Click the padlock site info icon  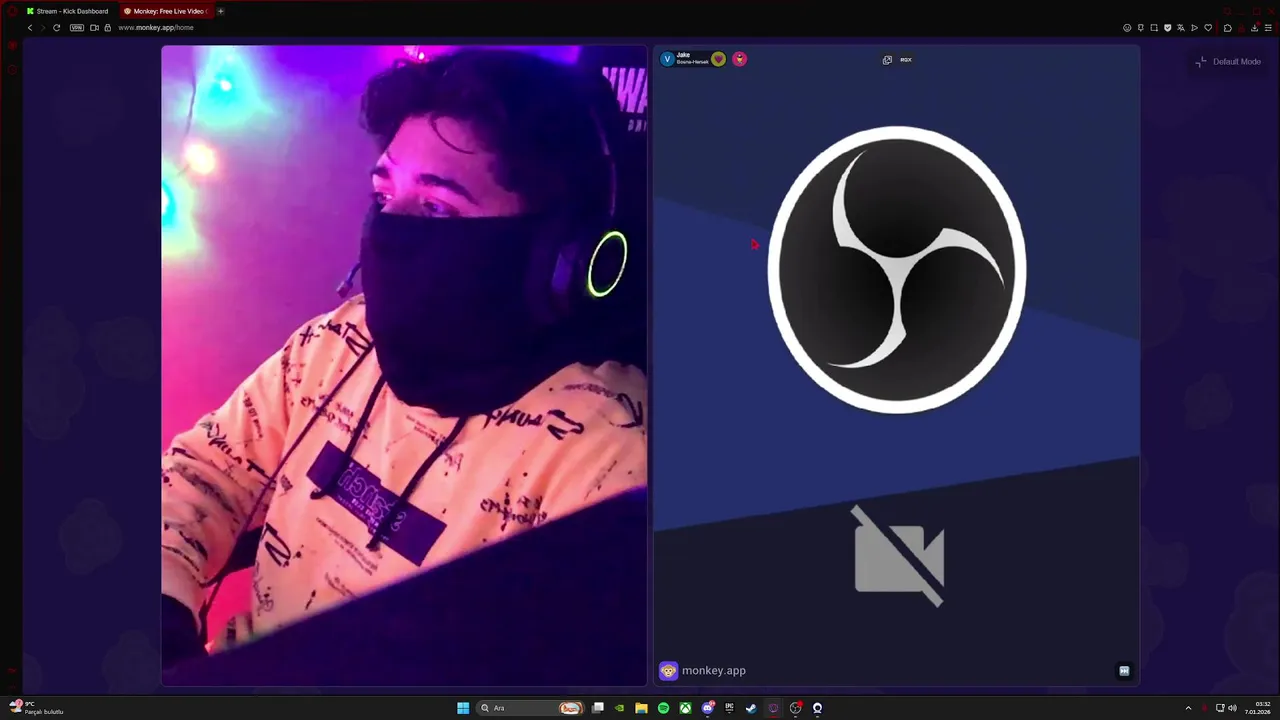[x=108, y=28]
